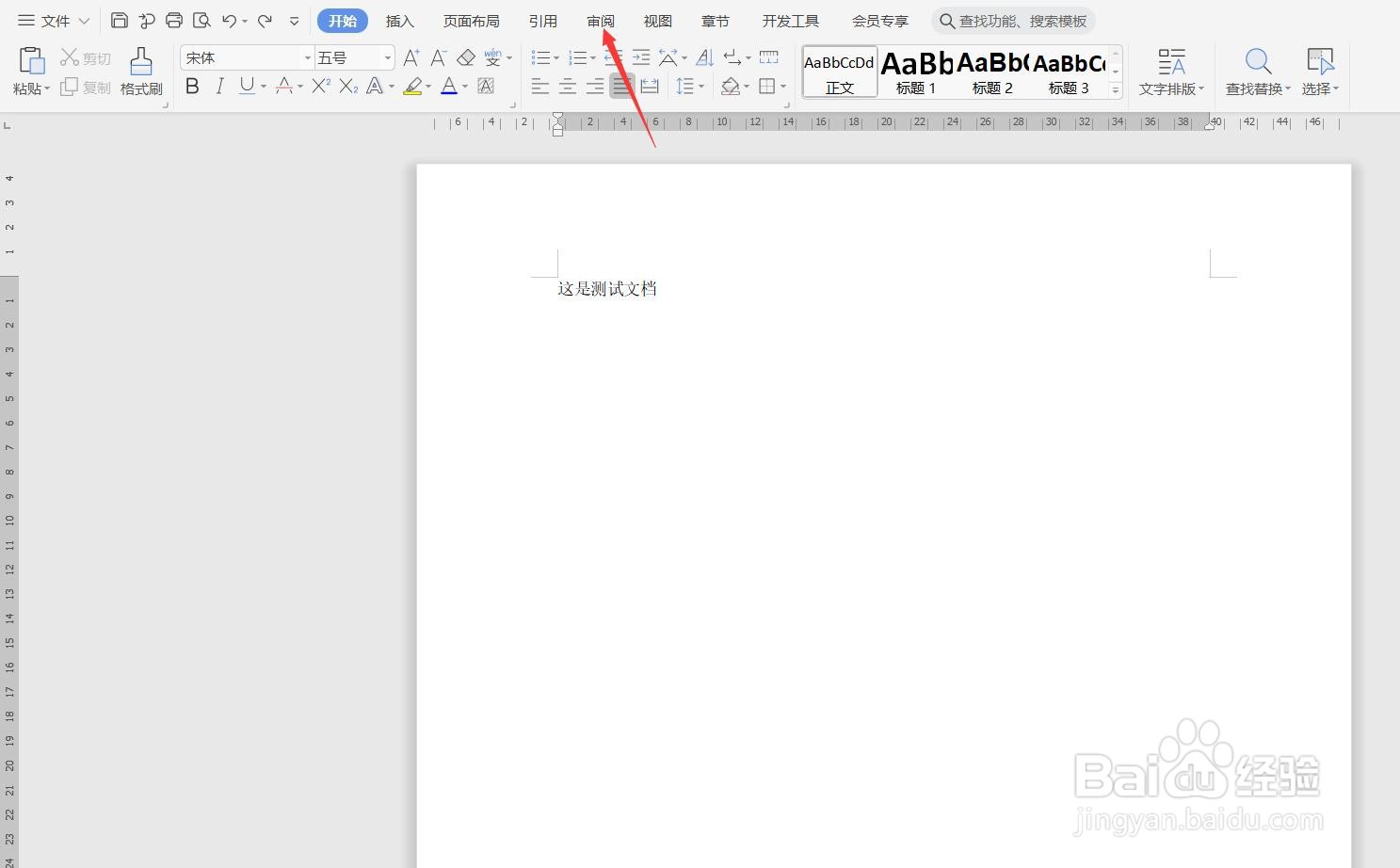This screenshot has width=1400, height=868.
Task: Open the 会员专享 tab
Action: 880,21
